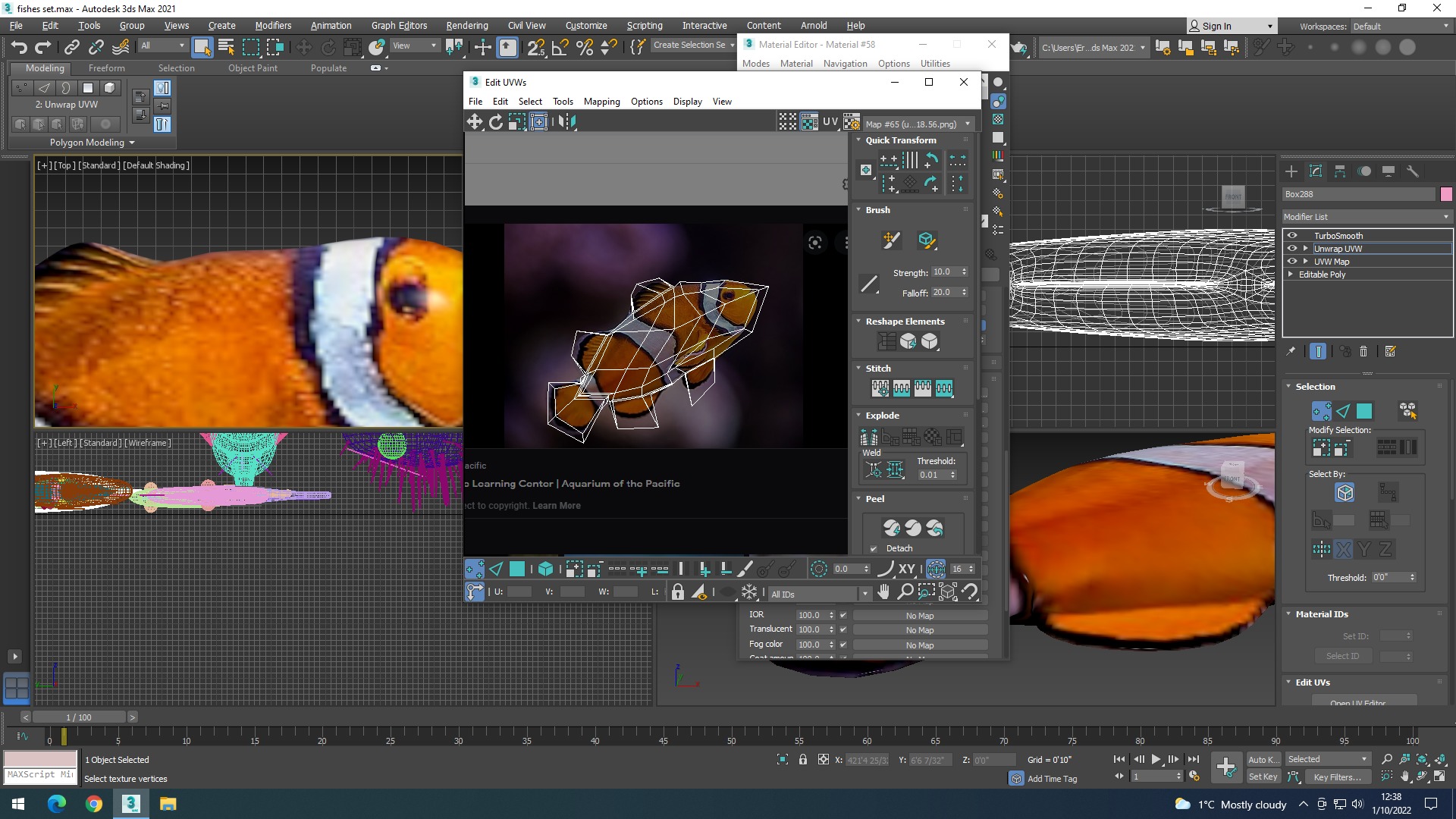The width and height of the screenshot is (1456, 819).
Task: Open the Modifier List dropdown
Action: click(x=1367, y=217)
